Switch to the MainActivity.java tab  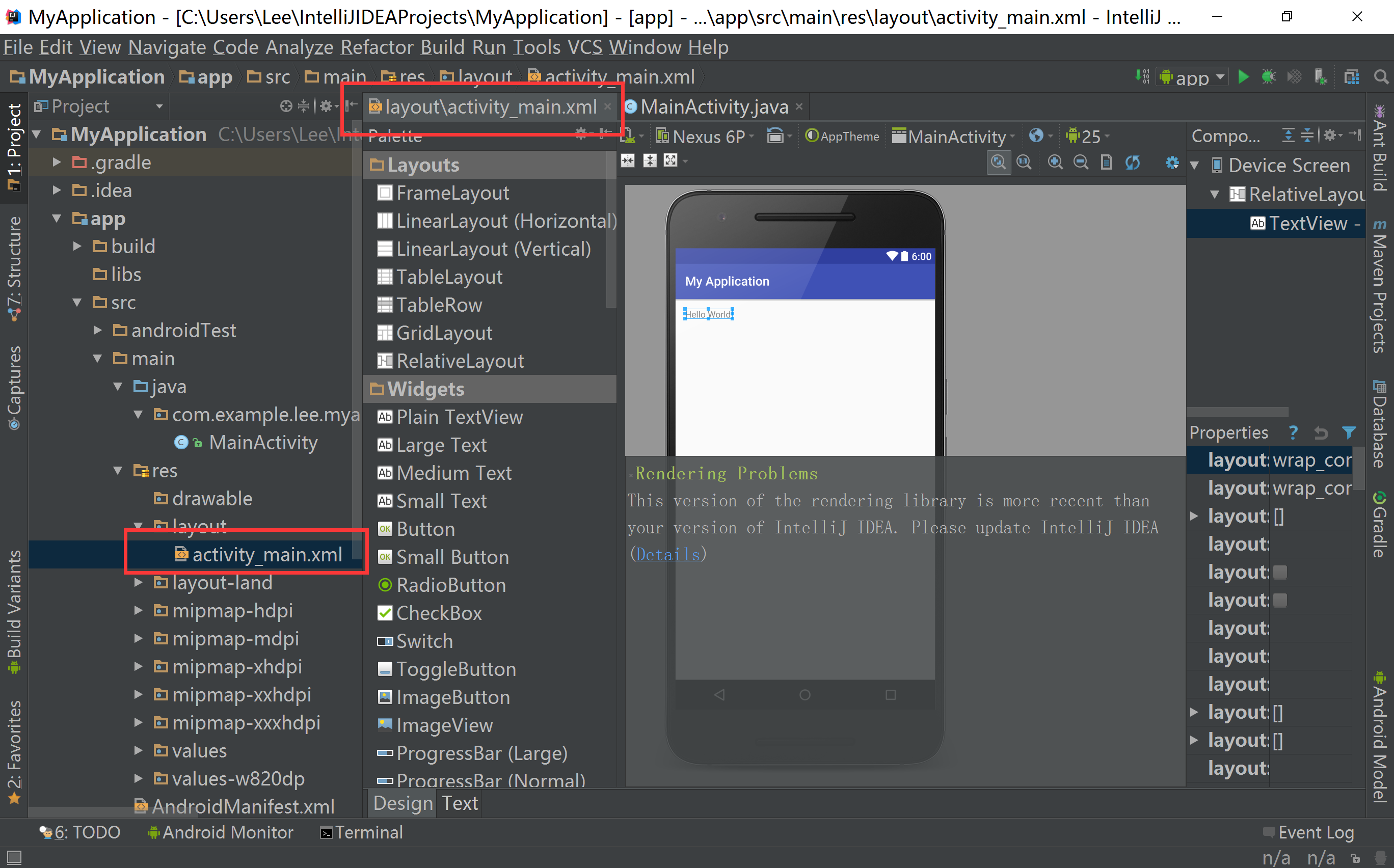(x=714, y=107)
